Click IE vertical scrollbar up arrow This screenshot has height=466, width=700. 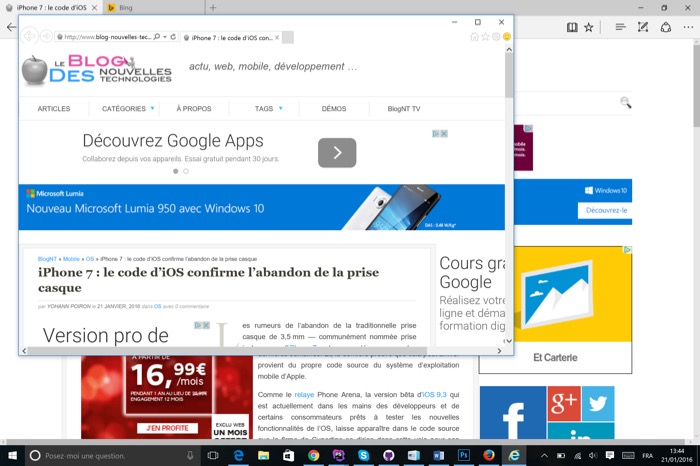509,50
